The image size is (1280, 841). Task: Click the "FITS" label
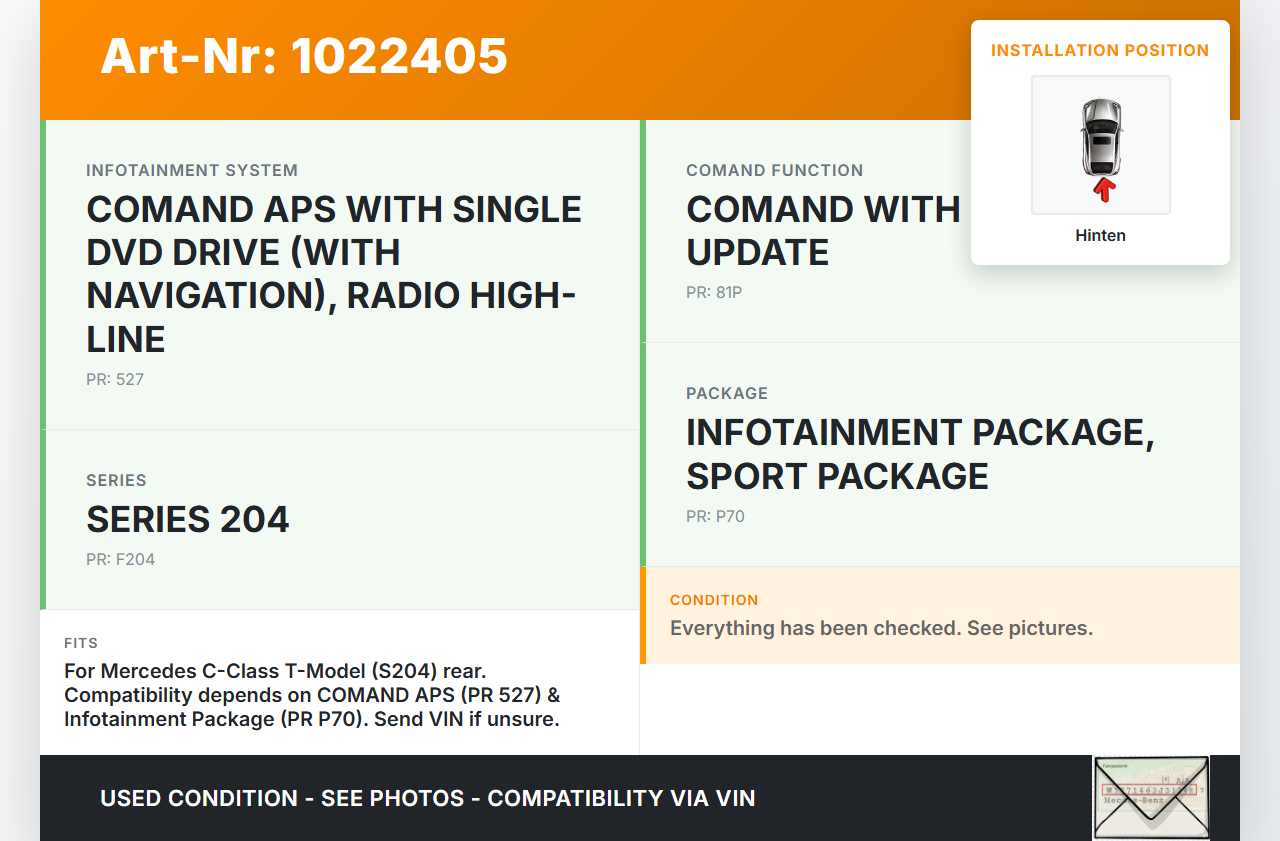click(x=81, y=643)
